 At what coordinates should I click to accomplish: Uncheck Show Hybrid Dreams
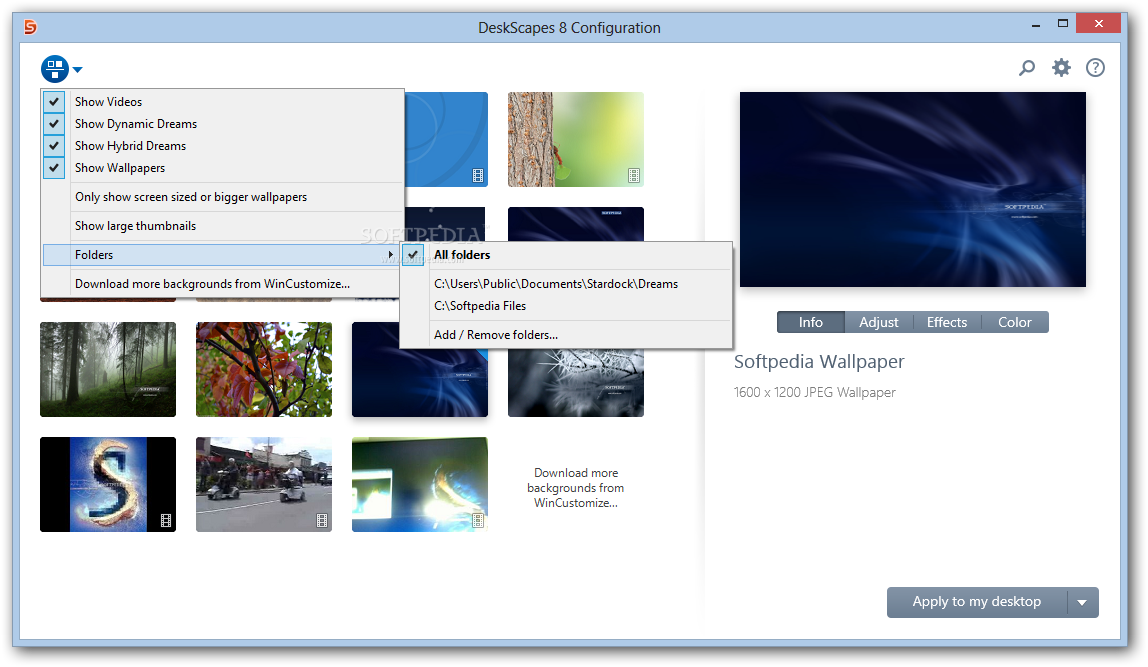point(54,146)
